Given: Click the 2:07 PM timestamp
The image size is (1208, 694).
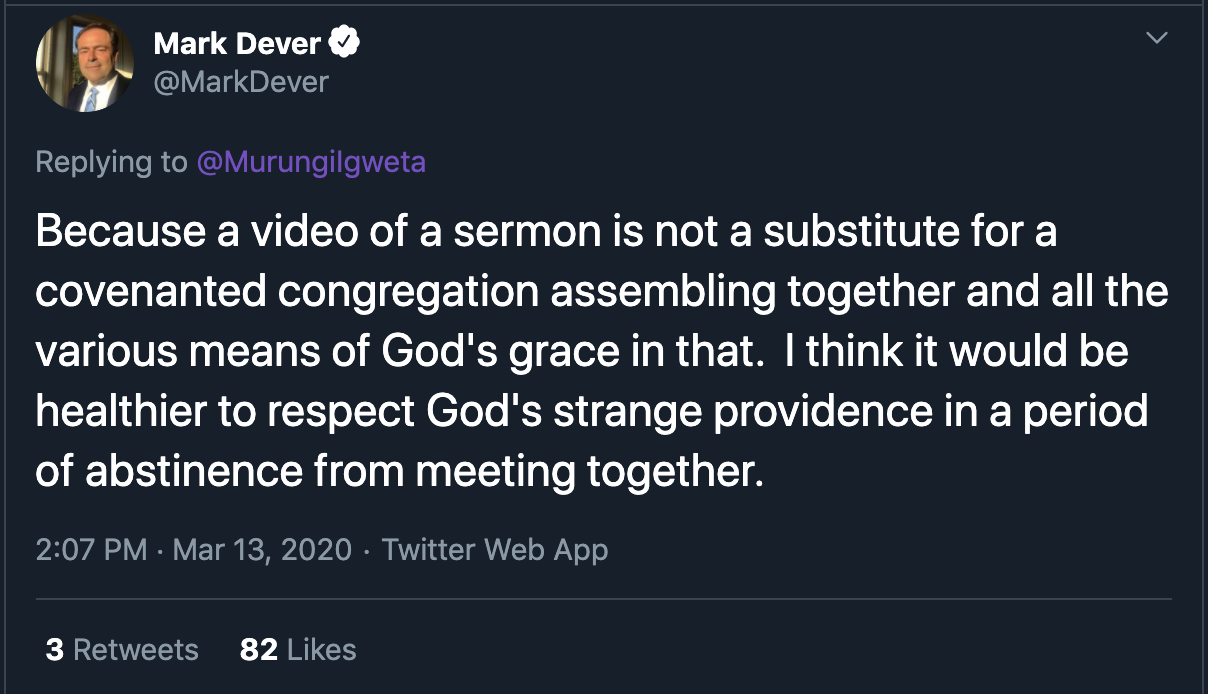Looking at the screenshot, I should pos(91,549).
